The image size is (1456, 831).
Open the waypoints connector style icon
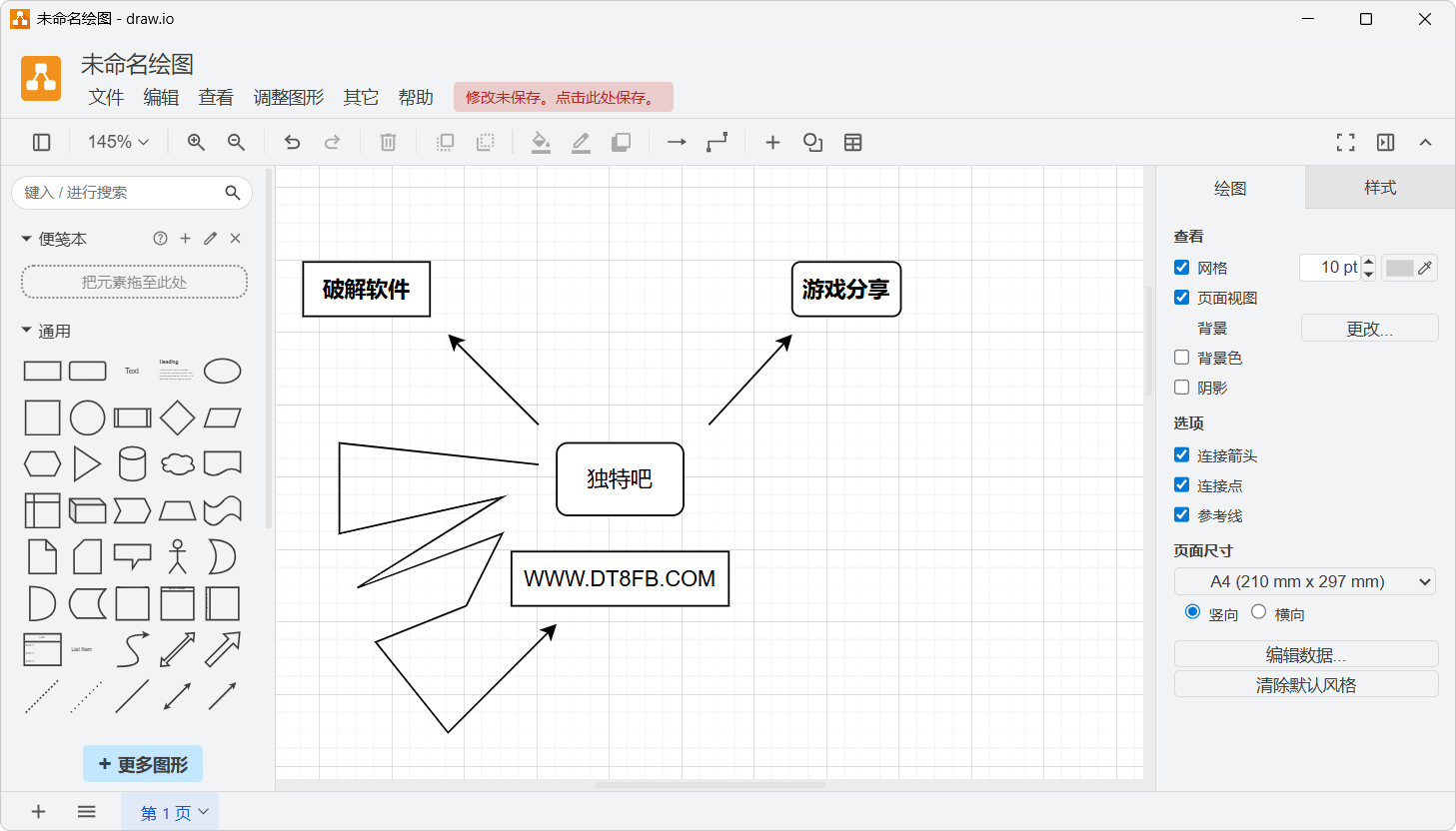click(x=717, y=143)
